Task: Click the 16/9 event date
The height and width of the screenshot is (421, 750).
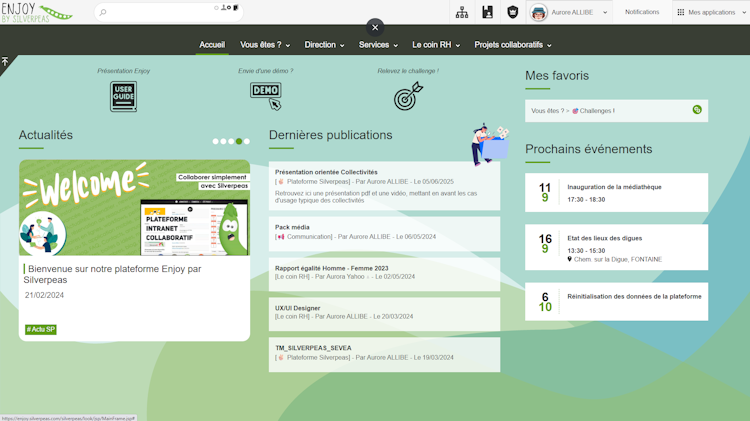Action: point(545,244)
